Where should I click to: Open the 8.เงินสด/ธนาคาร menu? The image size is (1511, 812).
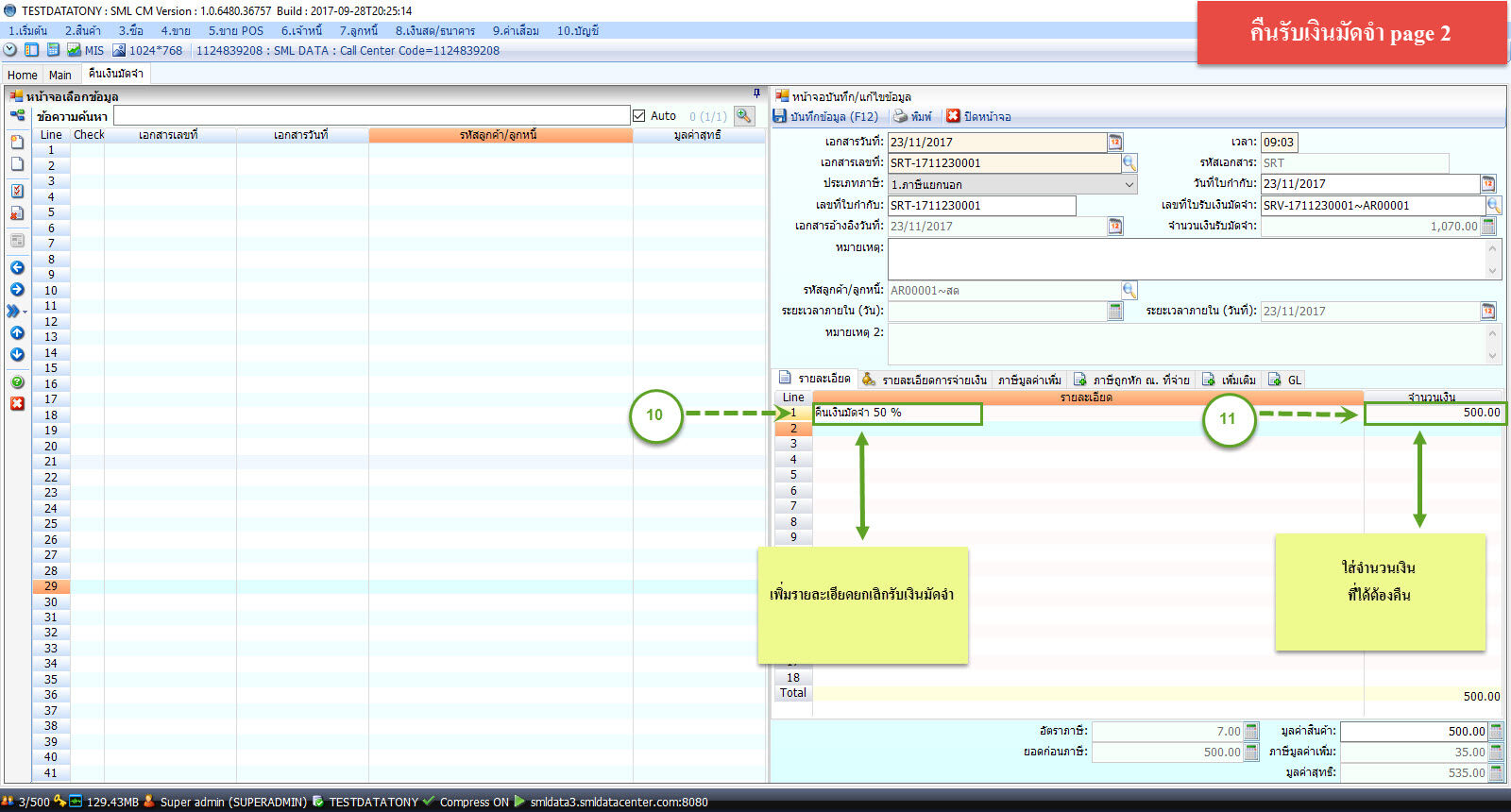click(435, 30)
